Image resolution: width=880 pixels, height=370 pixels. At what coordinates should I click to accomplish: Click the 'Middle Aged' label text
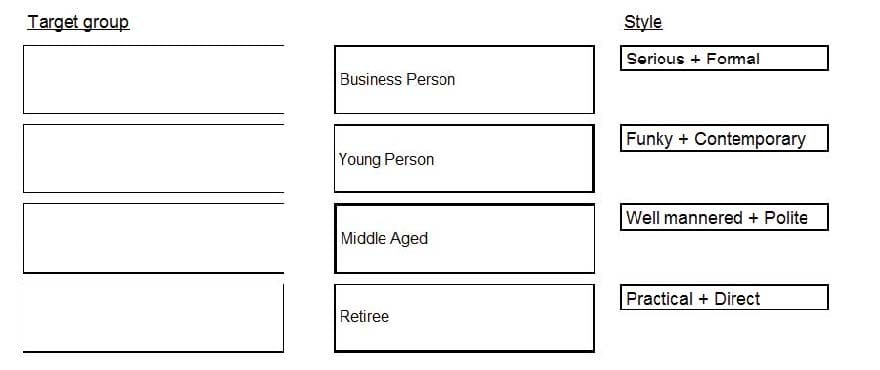point(384,239)
